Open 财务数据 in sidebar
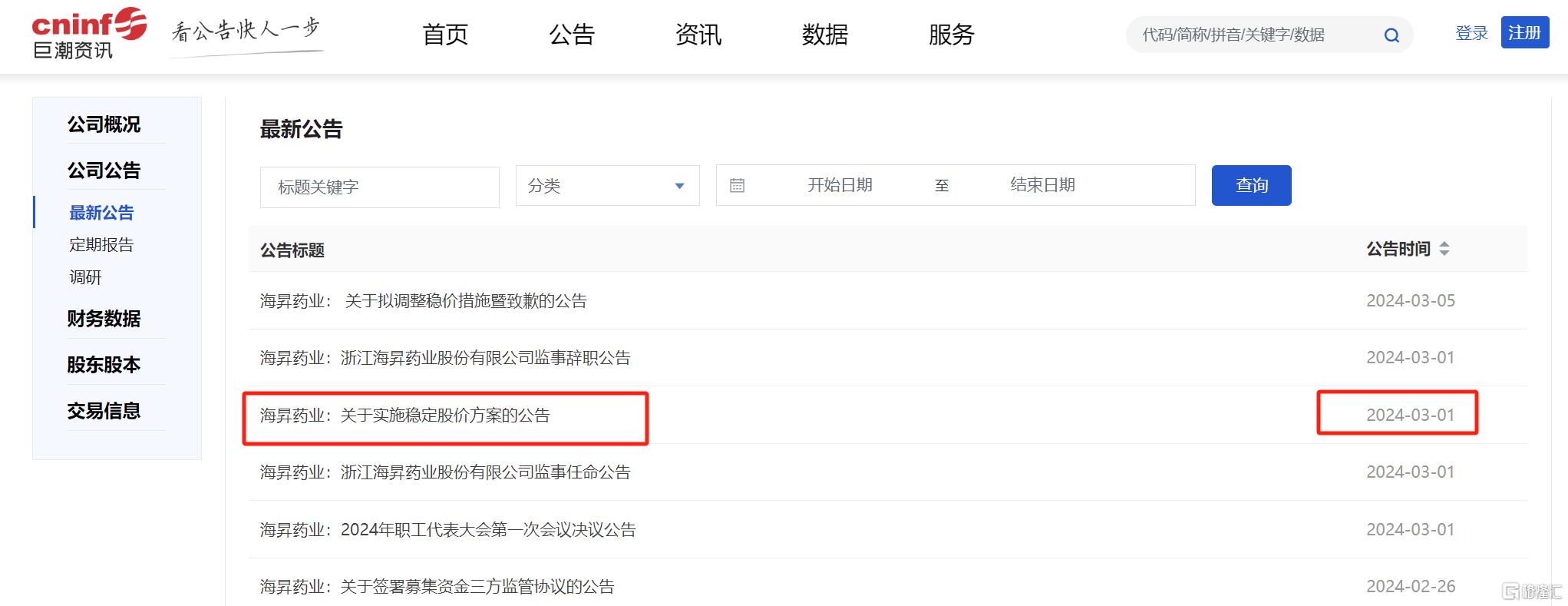 coord(104,319)
